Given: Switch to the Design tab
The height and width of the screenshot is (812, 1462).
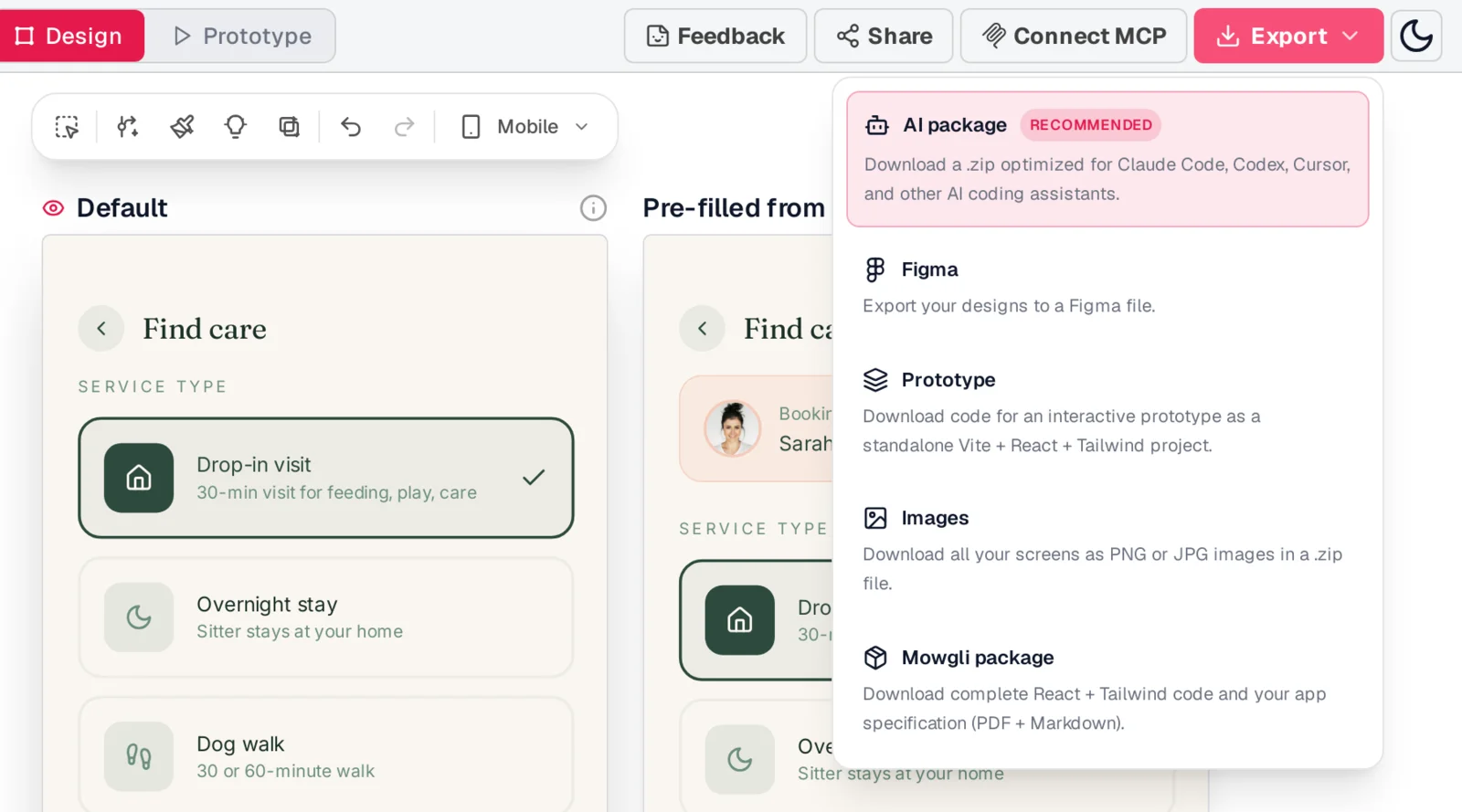Looking at the screenshot, I should point(71,36).
